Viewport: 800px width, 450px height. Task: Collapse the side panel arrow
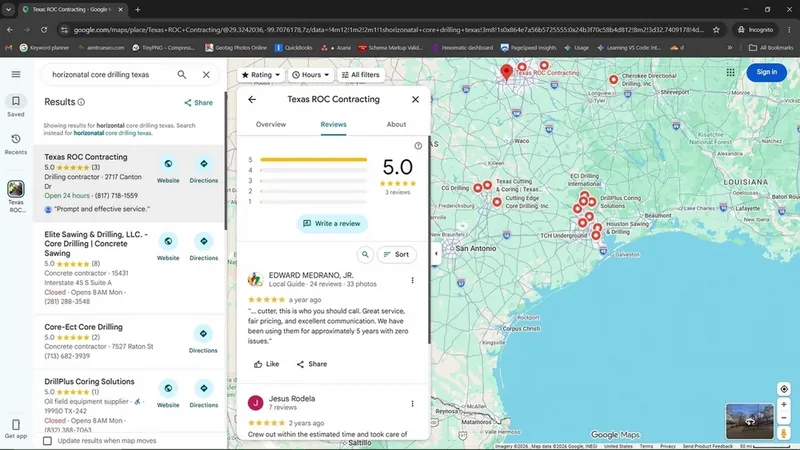click(436, 254)
